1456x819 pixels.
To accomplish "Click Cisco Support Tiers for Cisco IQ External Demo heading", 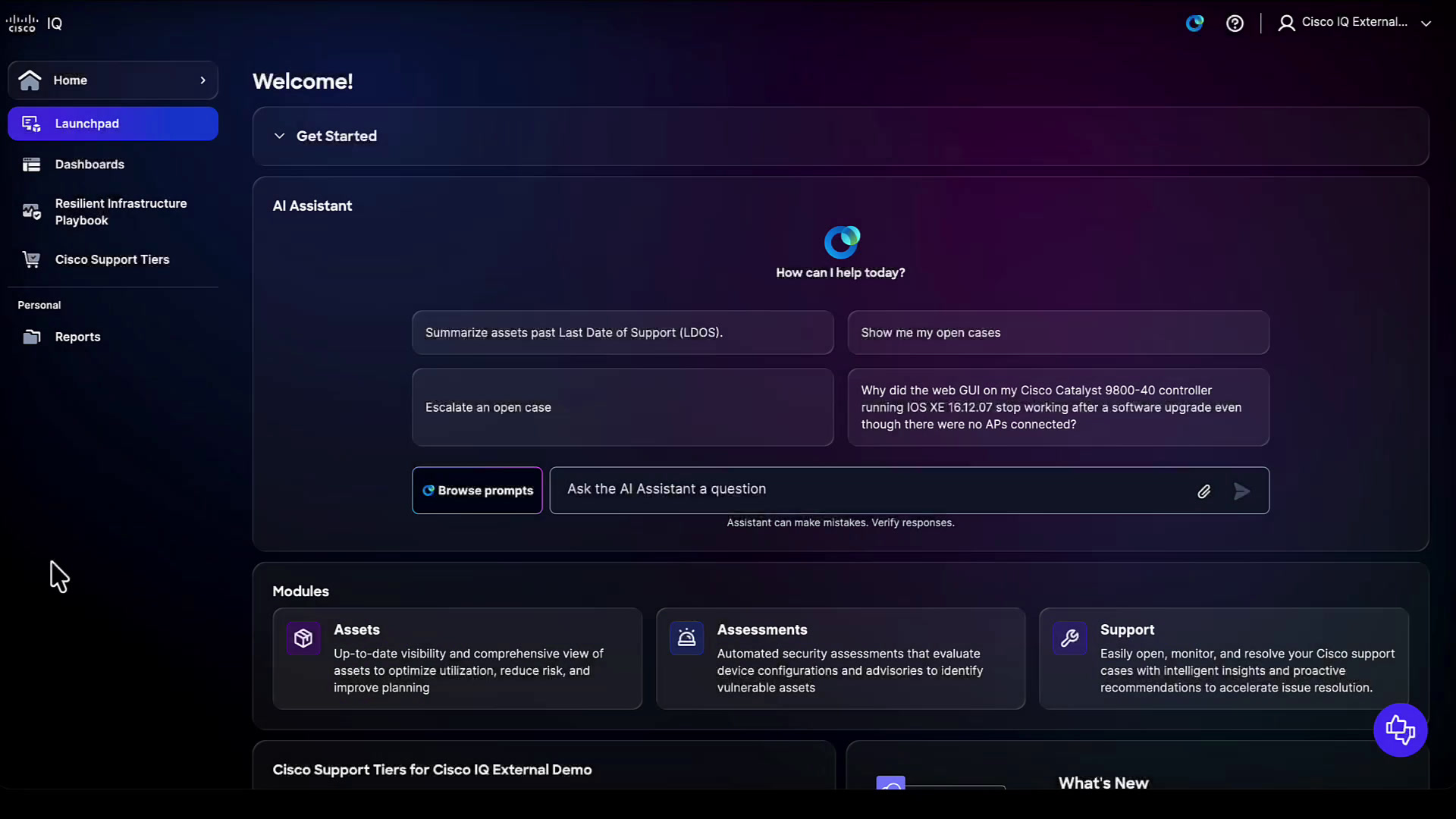I will click(432, 770).
